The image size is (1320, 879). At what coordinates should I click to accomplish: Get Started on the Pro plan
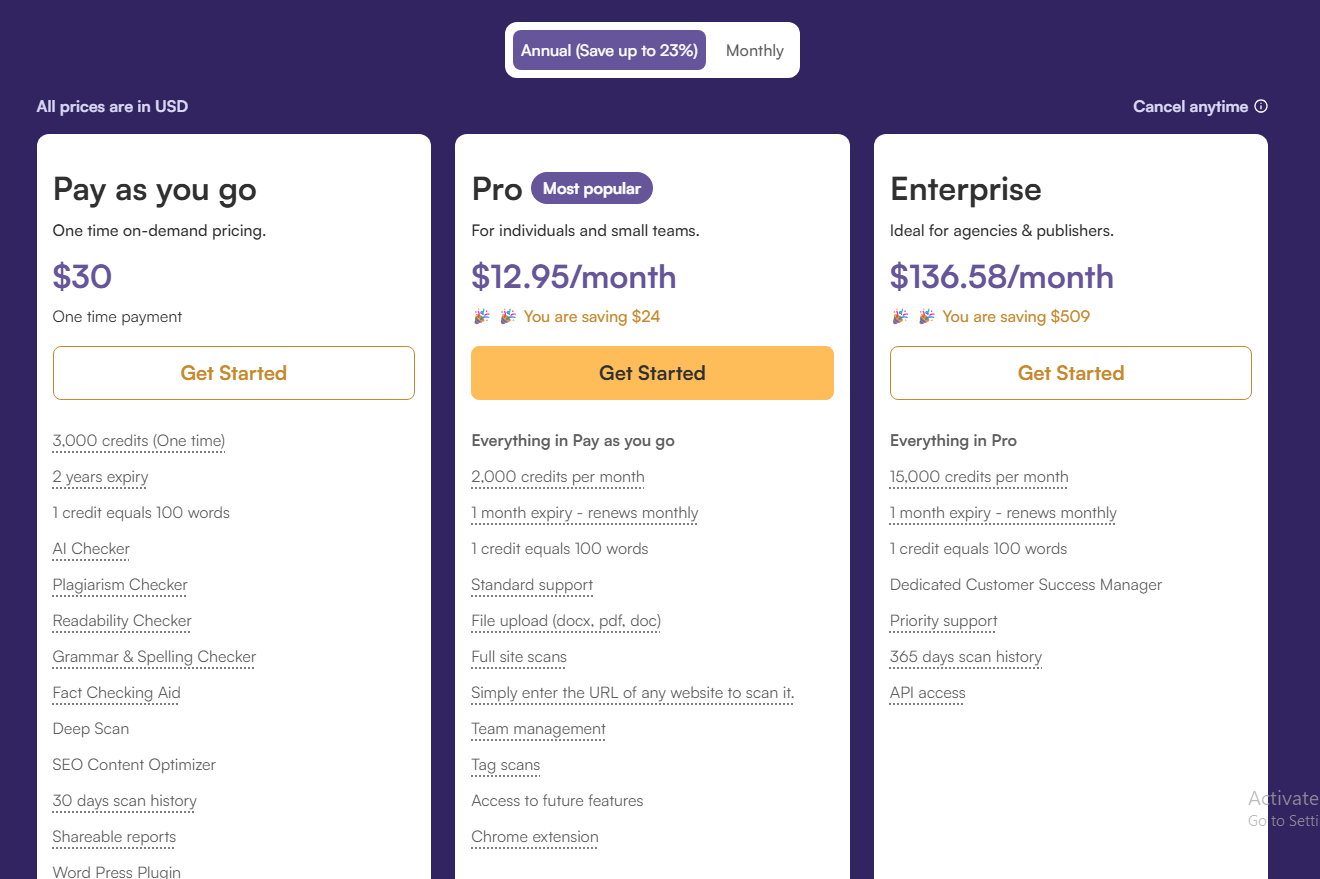pyautogui.click(x=652, y=372)
